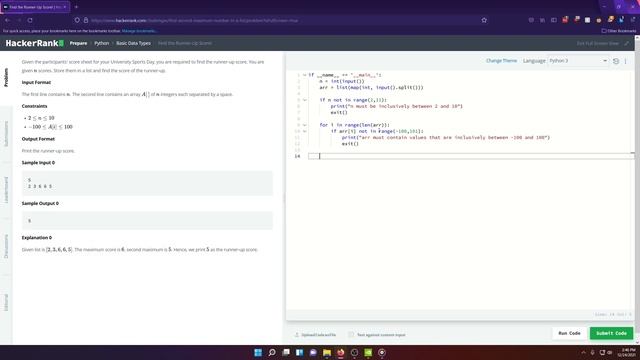The image size is (640, 360).
Task: Select the Prepare navigation item
Action: (x=78, y=43)
